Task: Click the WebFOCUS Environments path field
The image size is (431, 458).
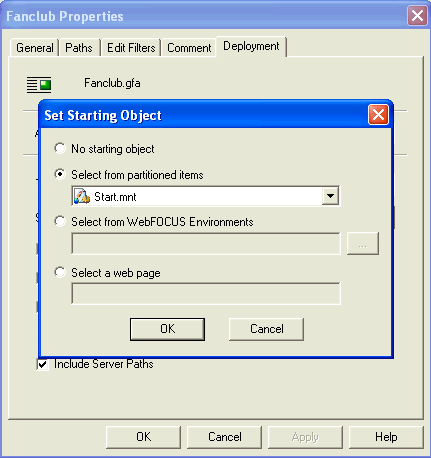Action: pos(206,244)
